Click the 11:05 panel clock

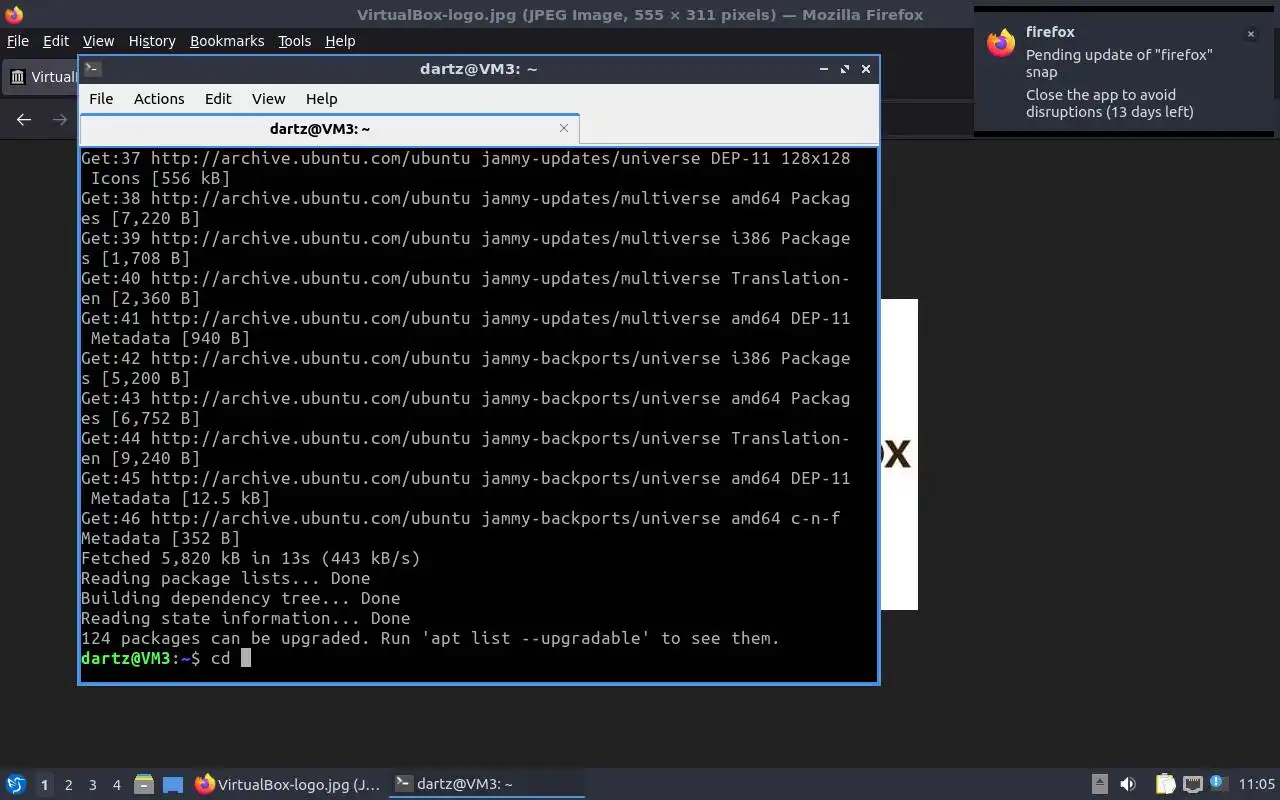click(x=1257, y=784)
